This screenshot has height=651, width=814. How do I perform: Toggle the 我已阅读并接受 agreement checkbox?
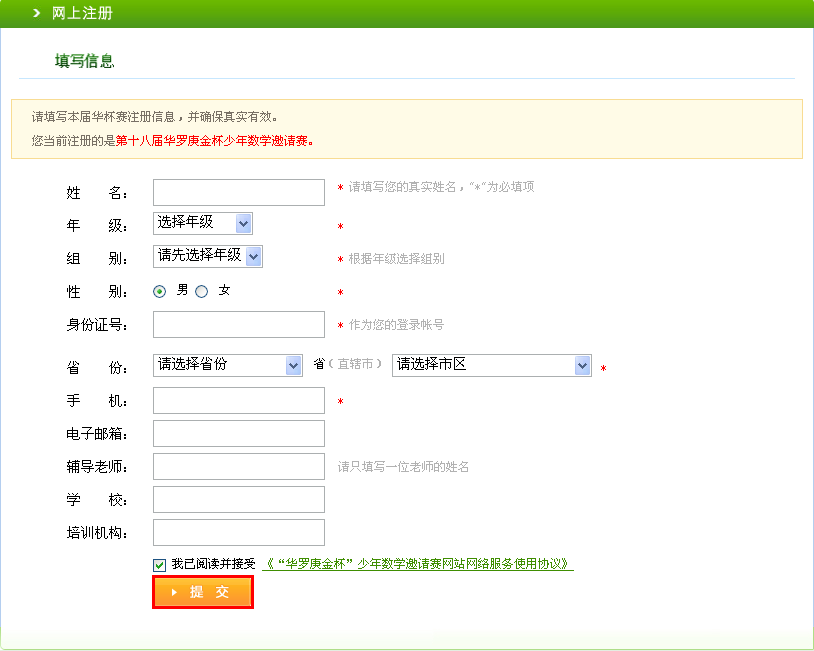tap(160, 565)
